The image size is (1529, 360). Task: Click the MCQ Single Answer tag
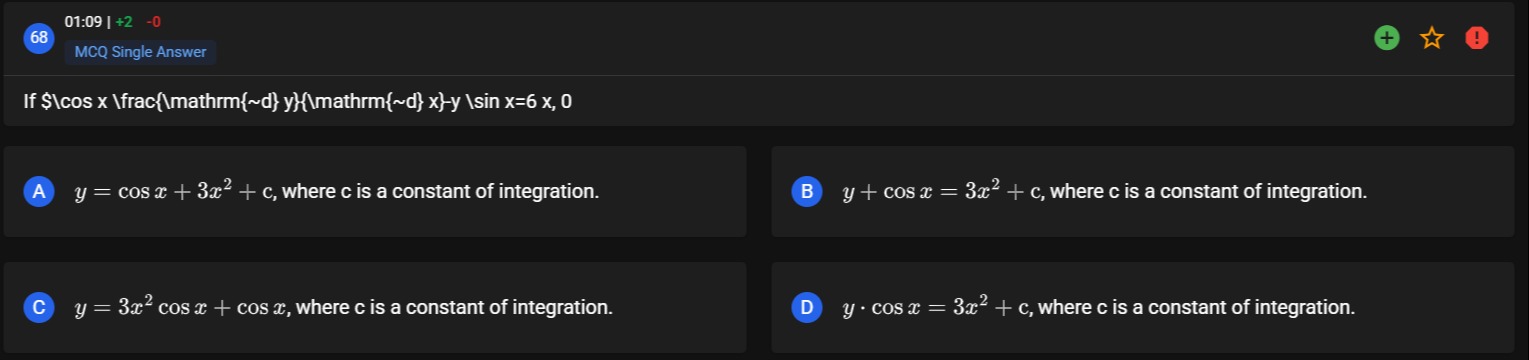[141, 52]
